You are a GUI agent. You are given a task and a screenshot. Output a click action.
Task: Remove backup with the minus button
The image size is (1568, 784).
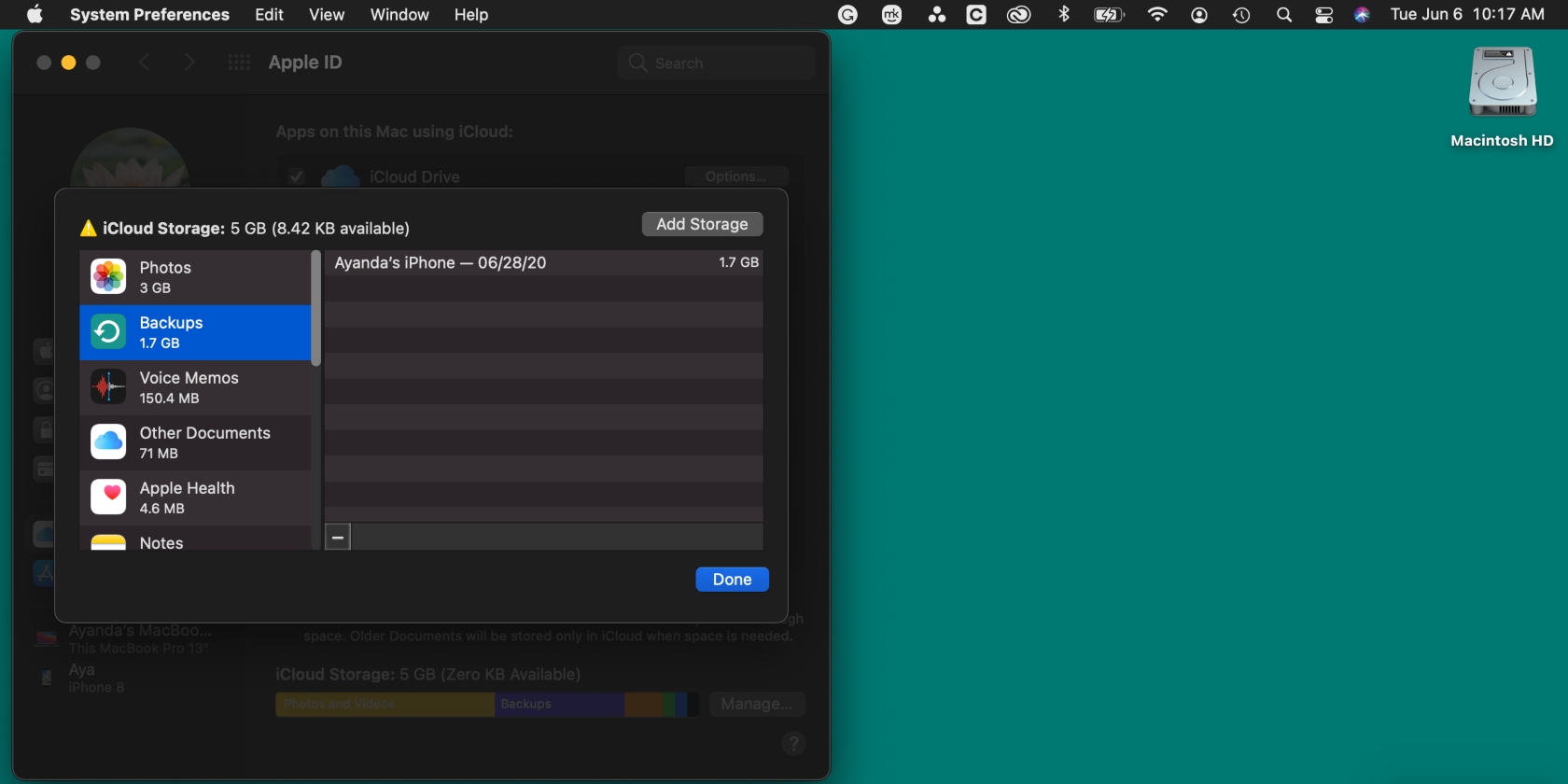(x=338, y=538)
